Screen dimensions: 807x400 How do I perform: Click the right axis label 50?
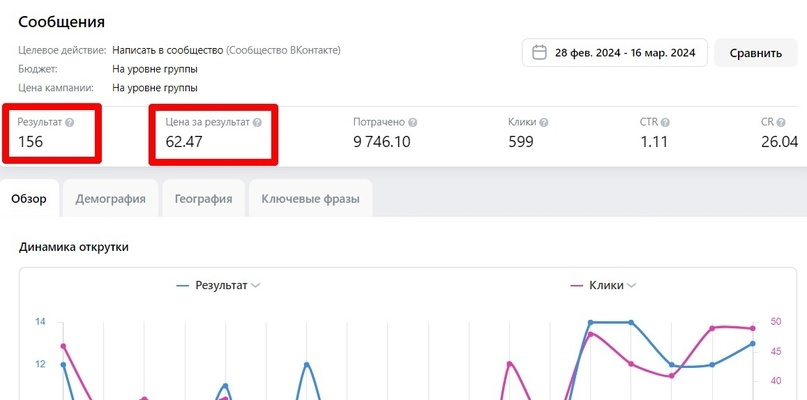pos(776,322)
